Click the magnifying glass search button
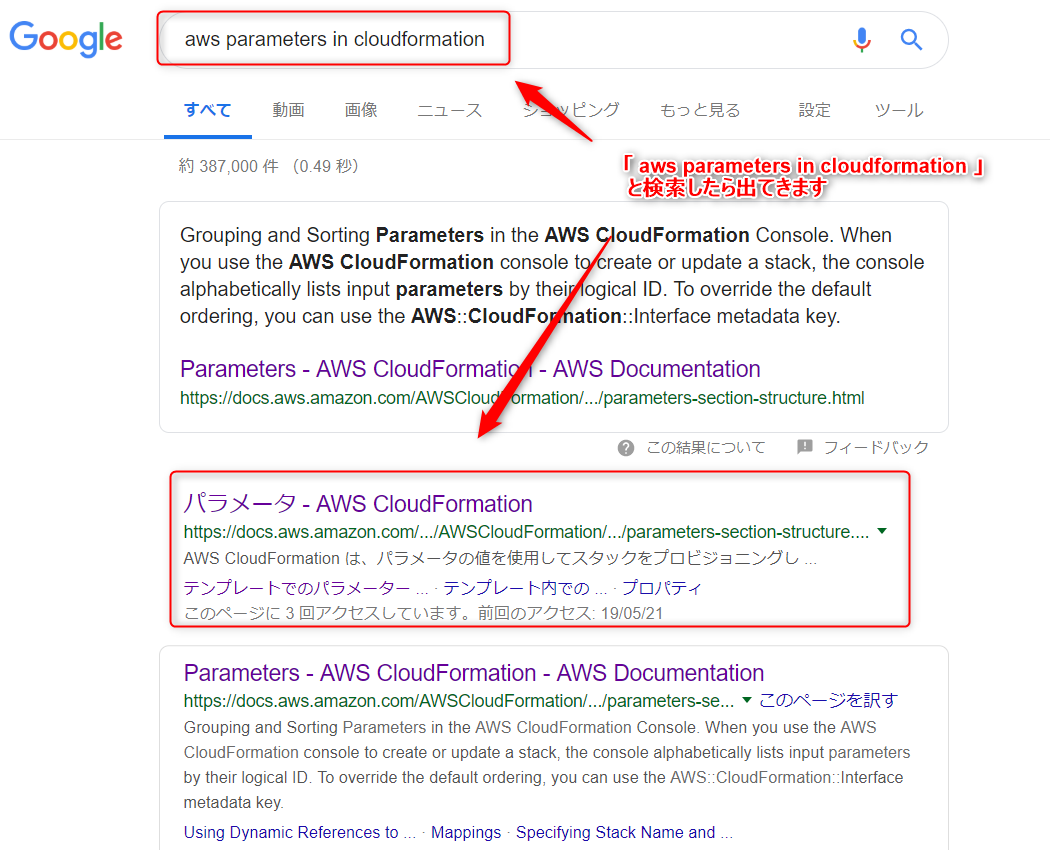The width and height of the screenshot is (1050, 850). coord(911,40)
